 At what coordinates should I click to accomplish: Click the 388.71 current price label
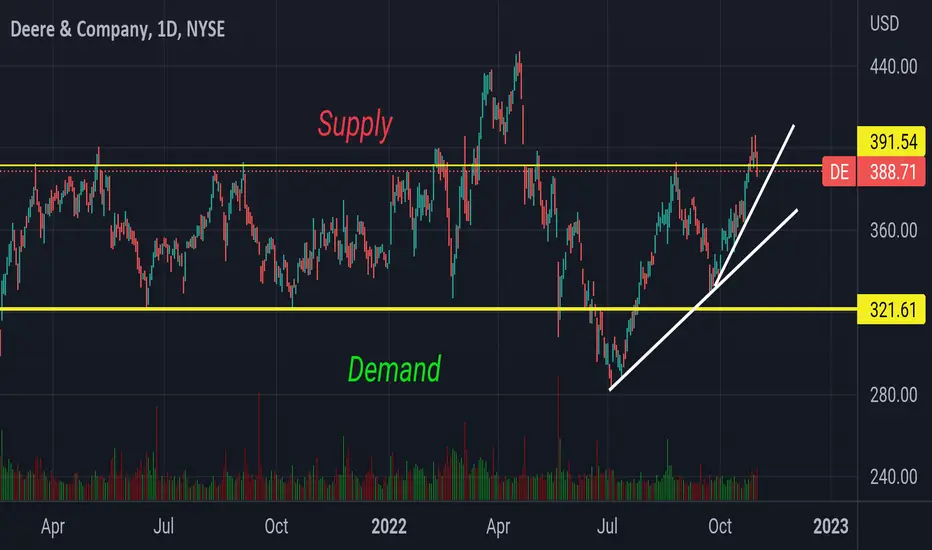(892, 172)
